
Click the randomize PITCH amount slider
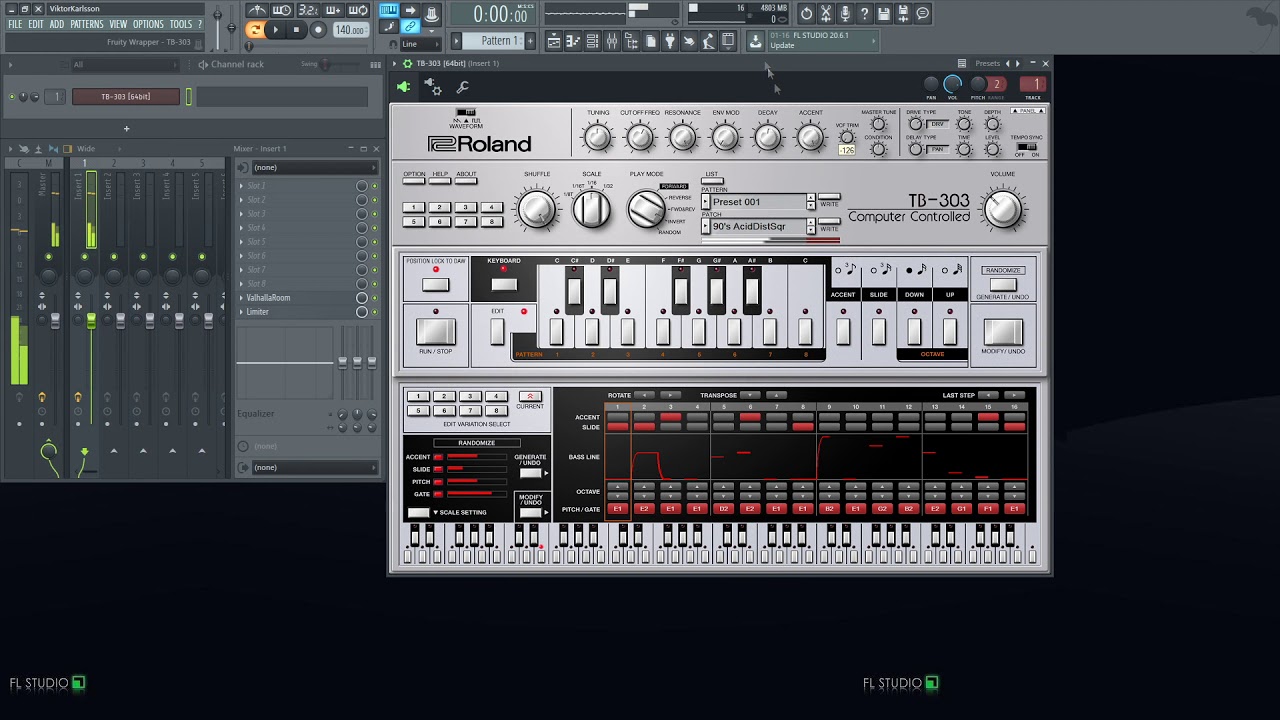click(477, 482)
